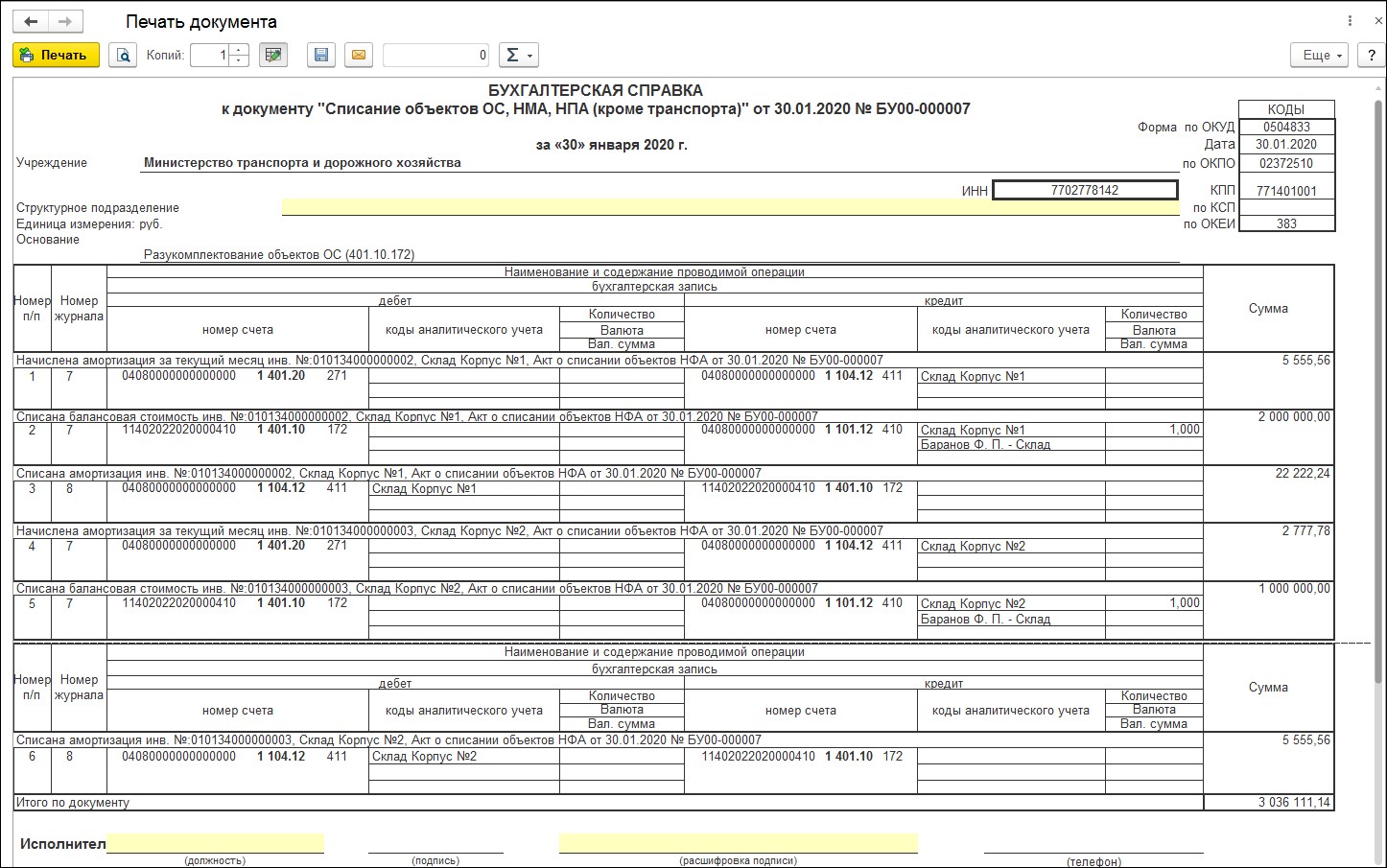Decrease the number of copies with down arrow
This screenshot has height=868, width=1387.
[x=240, y=61]
